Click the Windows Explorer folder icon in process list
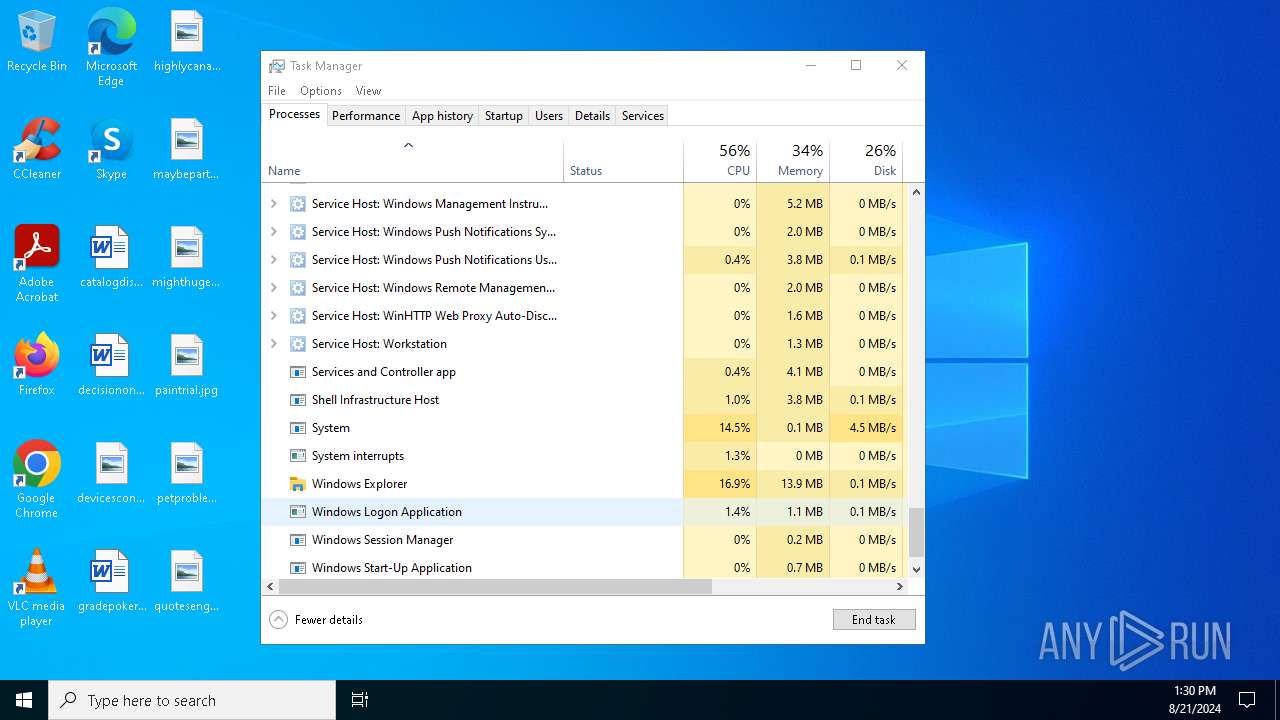The image size is (1280, 720). (297, 484)
